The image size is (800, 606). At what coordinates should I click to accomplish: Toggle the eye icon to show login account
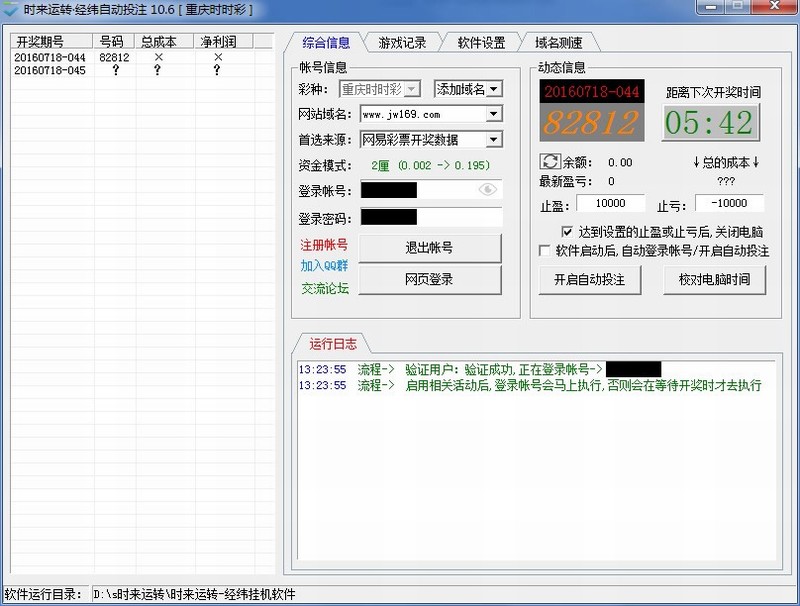click(x=487, y=189)
